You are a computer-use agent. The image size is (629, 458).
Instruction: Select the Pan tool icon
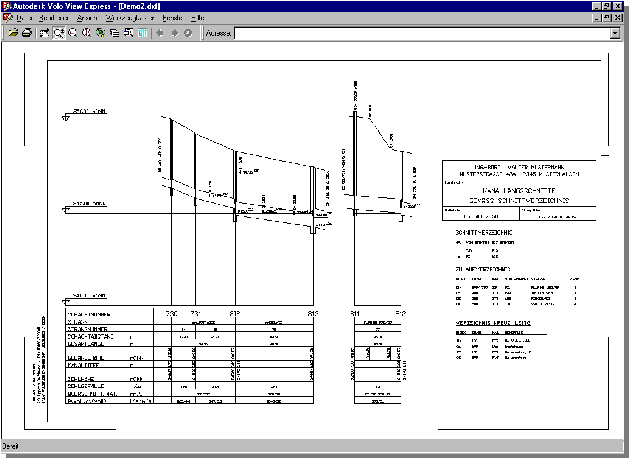click(x=45, y=33)
